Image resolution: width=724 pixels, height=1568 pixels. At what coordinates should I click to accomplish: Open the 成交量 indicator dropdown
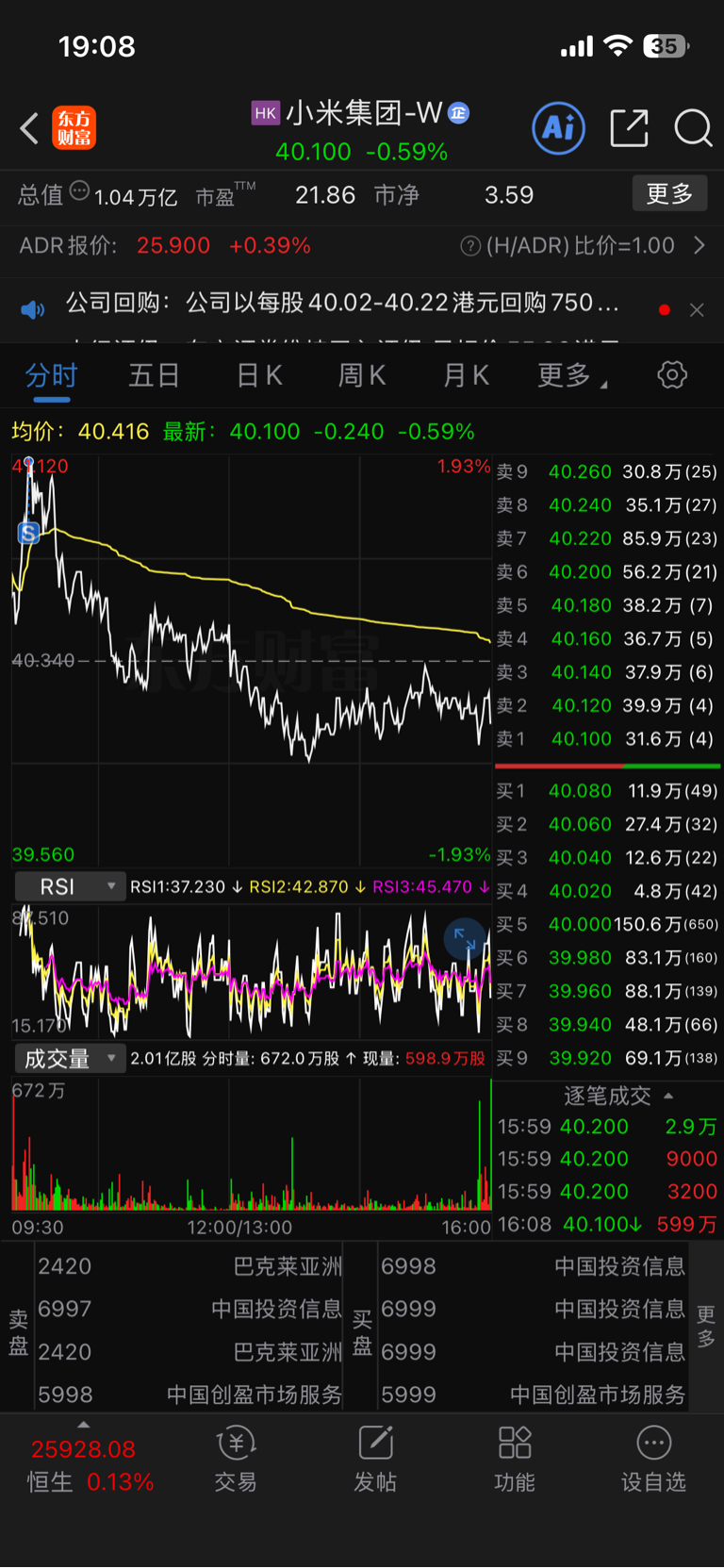click(69, 1058)
